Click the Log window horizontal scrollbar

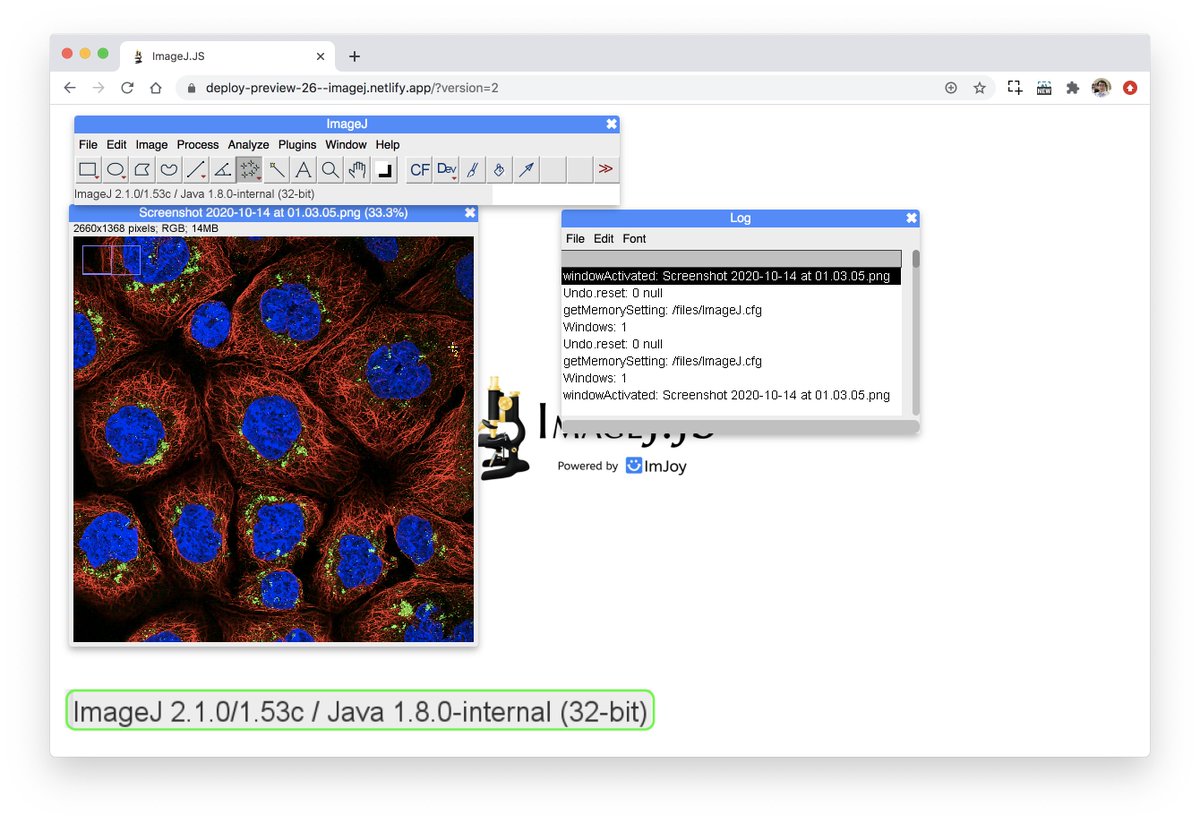(x=740, y=427)
